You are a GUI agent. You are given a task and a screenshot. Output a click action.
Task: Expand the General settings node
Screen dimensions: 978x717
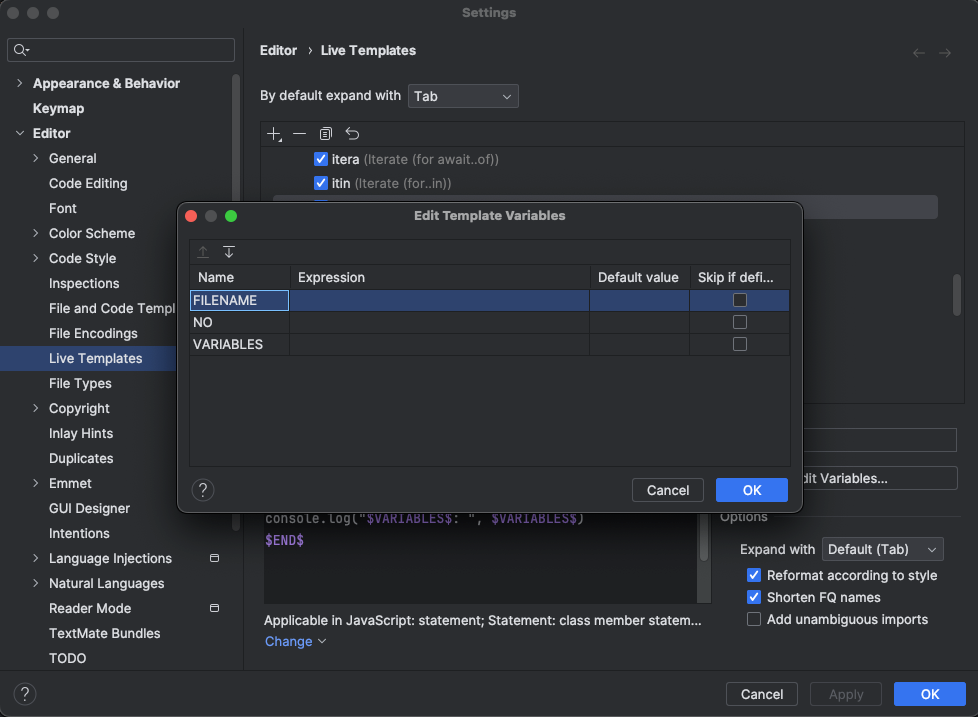click(36, 158)
